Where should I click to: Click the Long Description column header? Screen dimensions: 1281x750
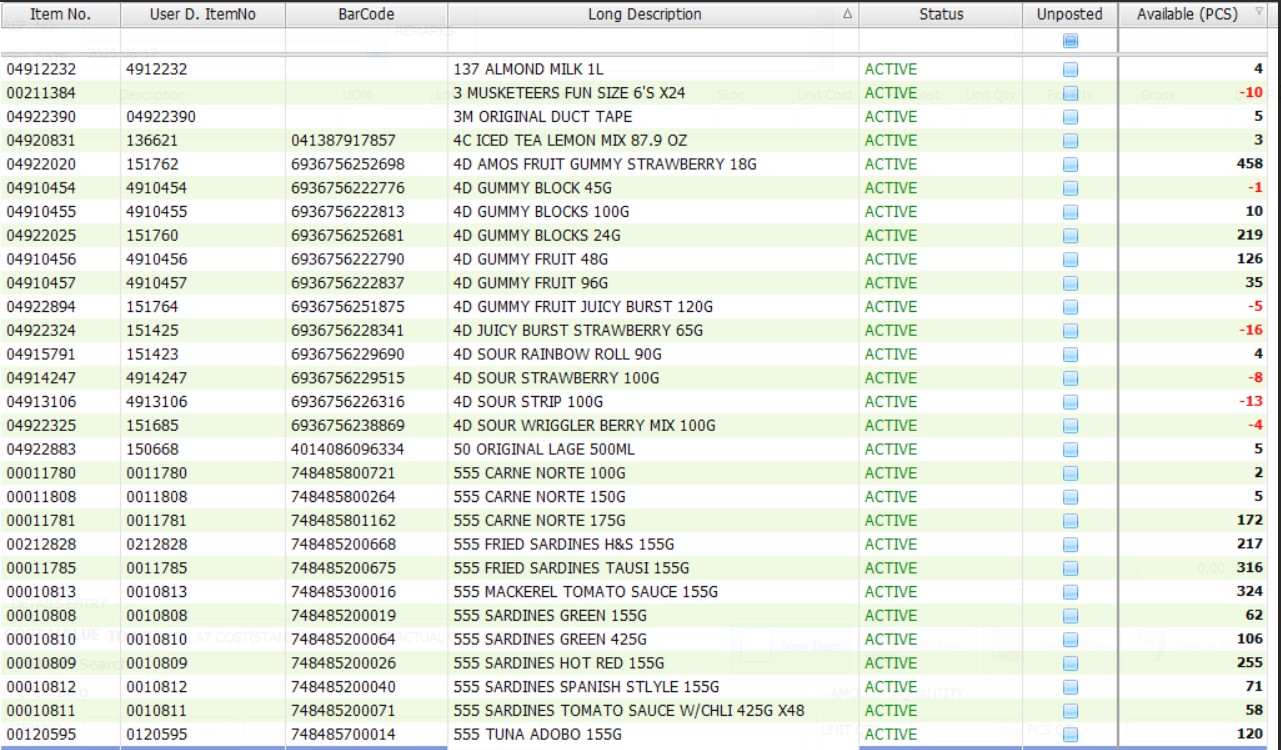coord(653,15)
